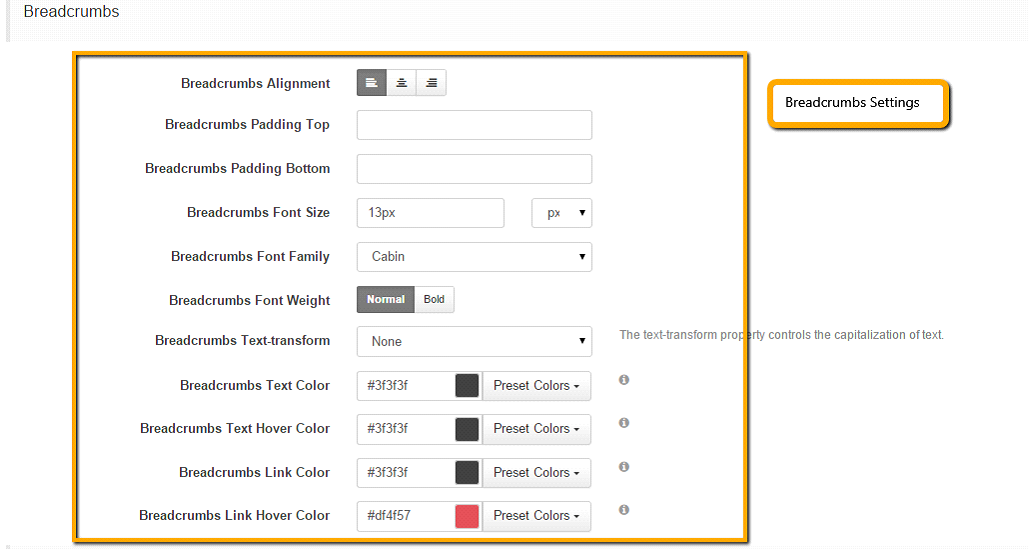Click the Breadcrumbs Settings callout label
This screenshot has width=1029, height=549.
[x=852, y=102]
